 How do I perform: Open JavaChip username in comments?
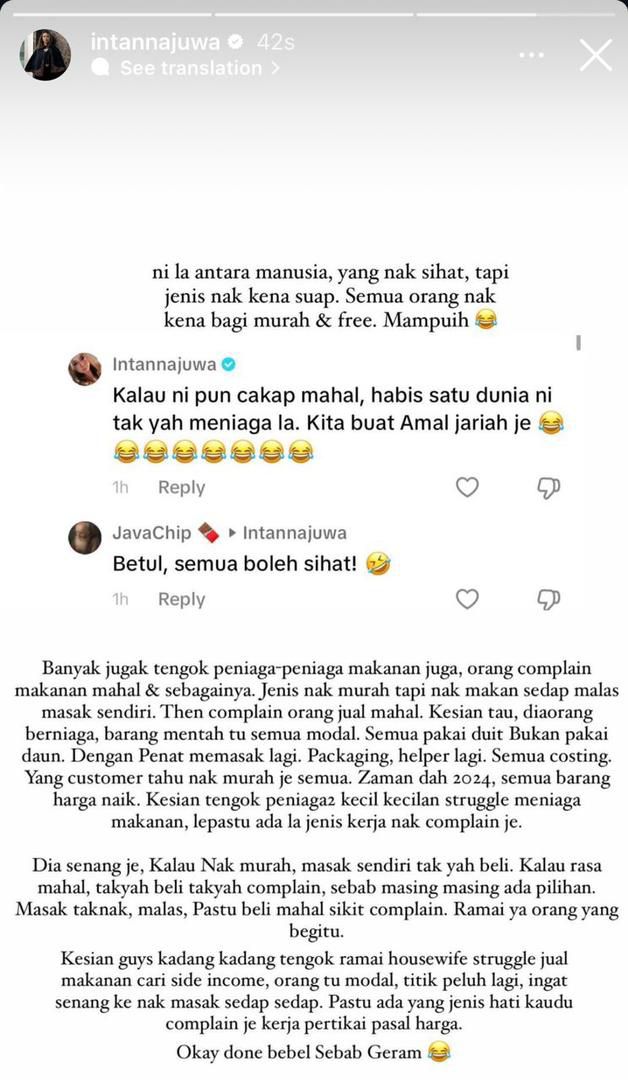(151, 532)
